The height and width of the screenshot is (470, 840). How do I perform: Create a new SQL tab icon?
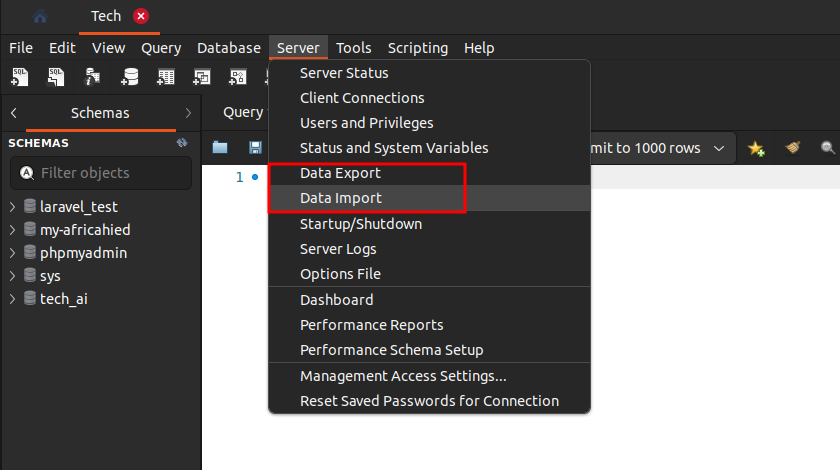(x=20, y=77)
